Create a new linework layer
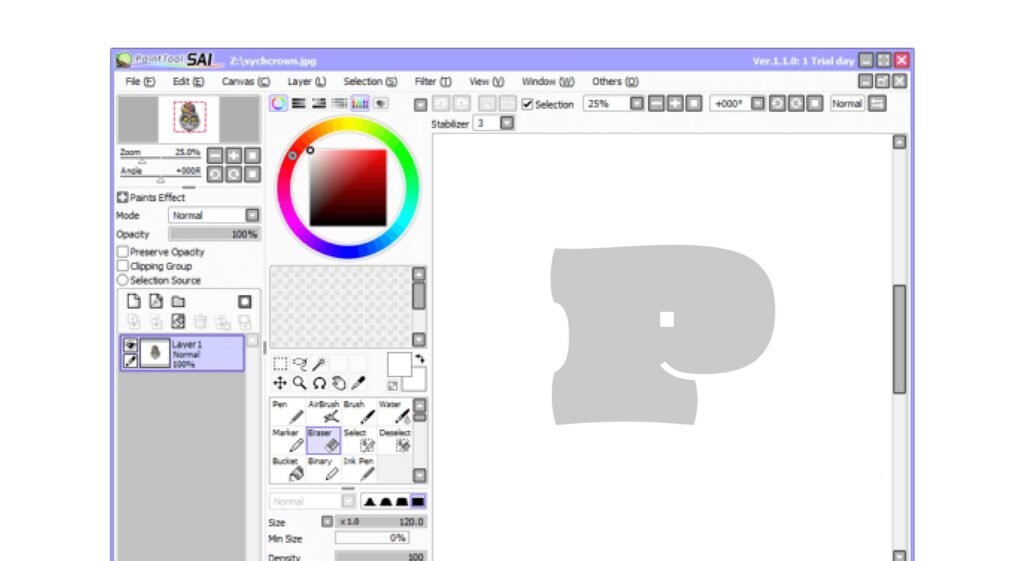Image resolution: width=1024 pixels, height=561 pixels. tap(156, 301)
